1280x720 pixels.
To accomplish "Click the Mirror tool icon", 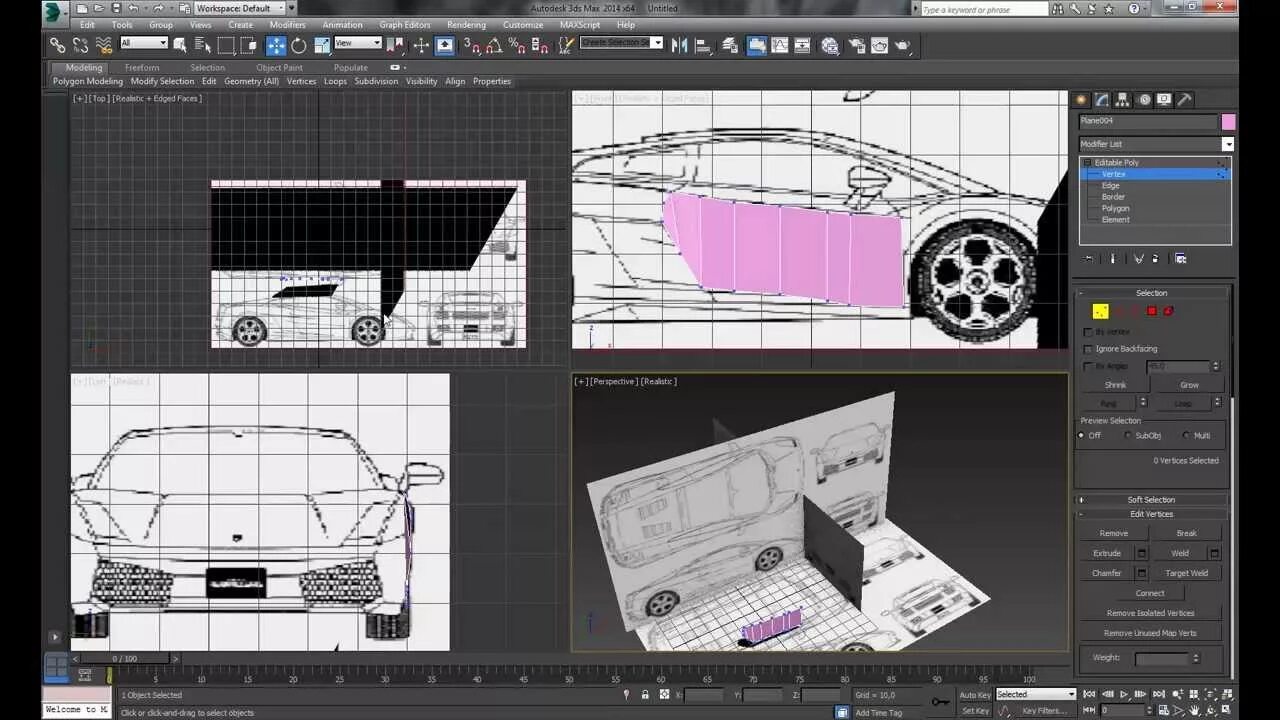I will coord(680,45).
